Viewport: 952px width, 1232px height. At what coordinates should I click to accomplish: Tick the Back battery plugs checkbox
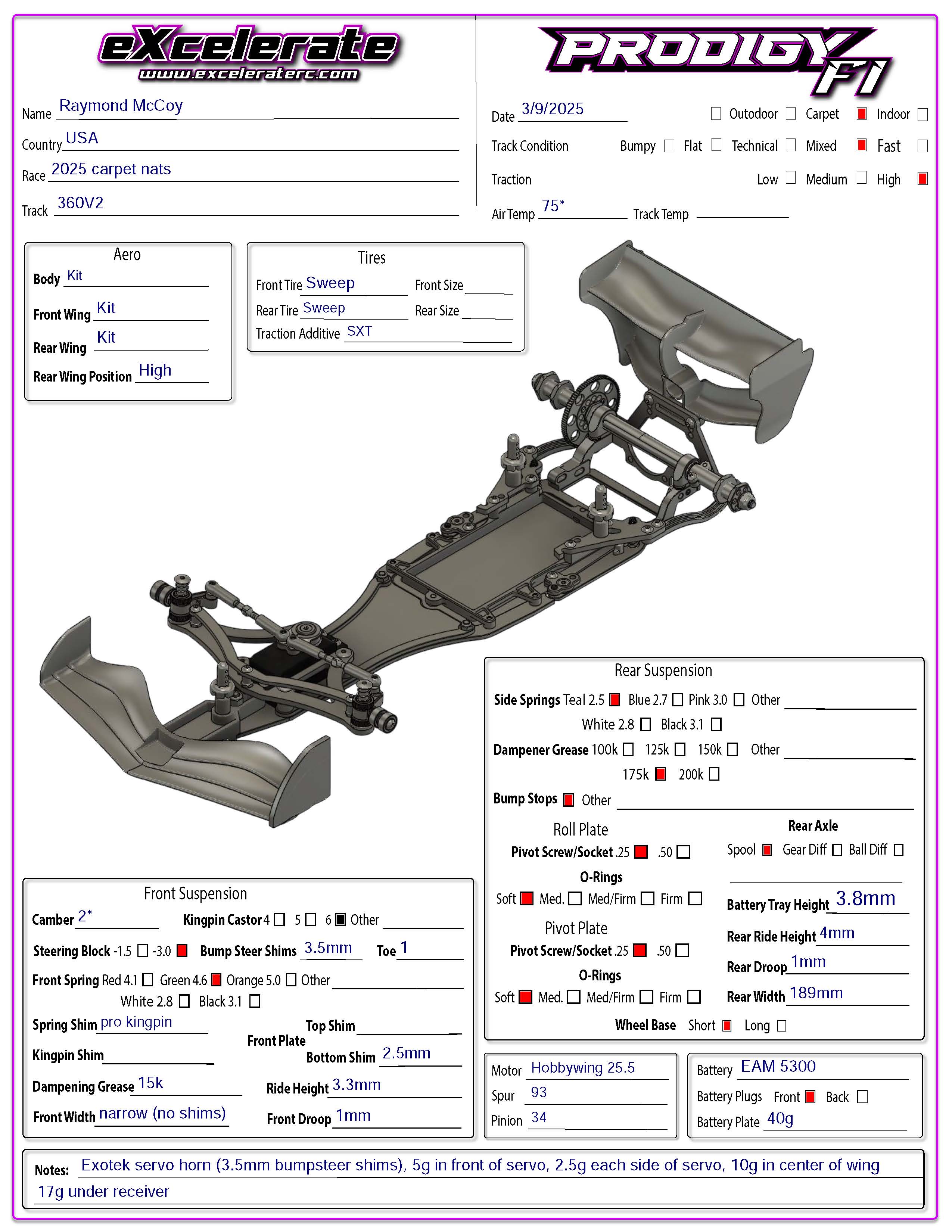click(x=862, y=1096)
